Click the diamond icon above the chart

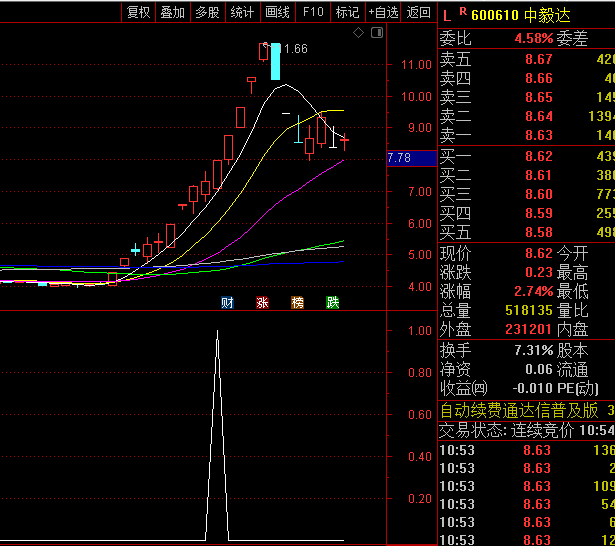[x=359, y=33]
